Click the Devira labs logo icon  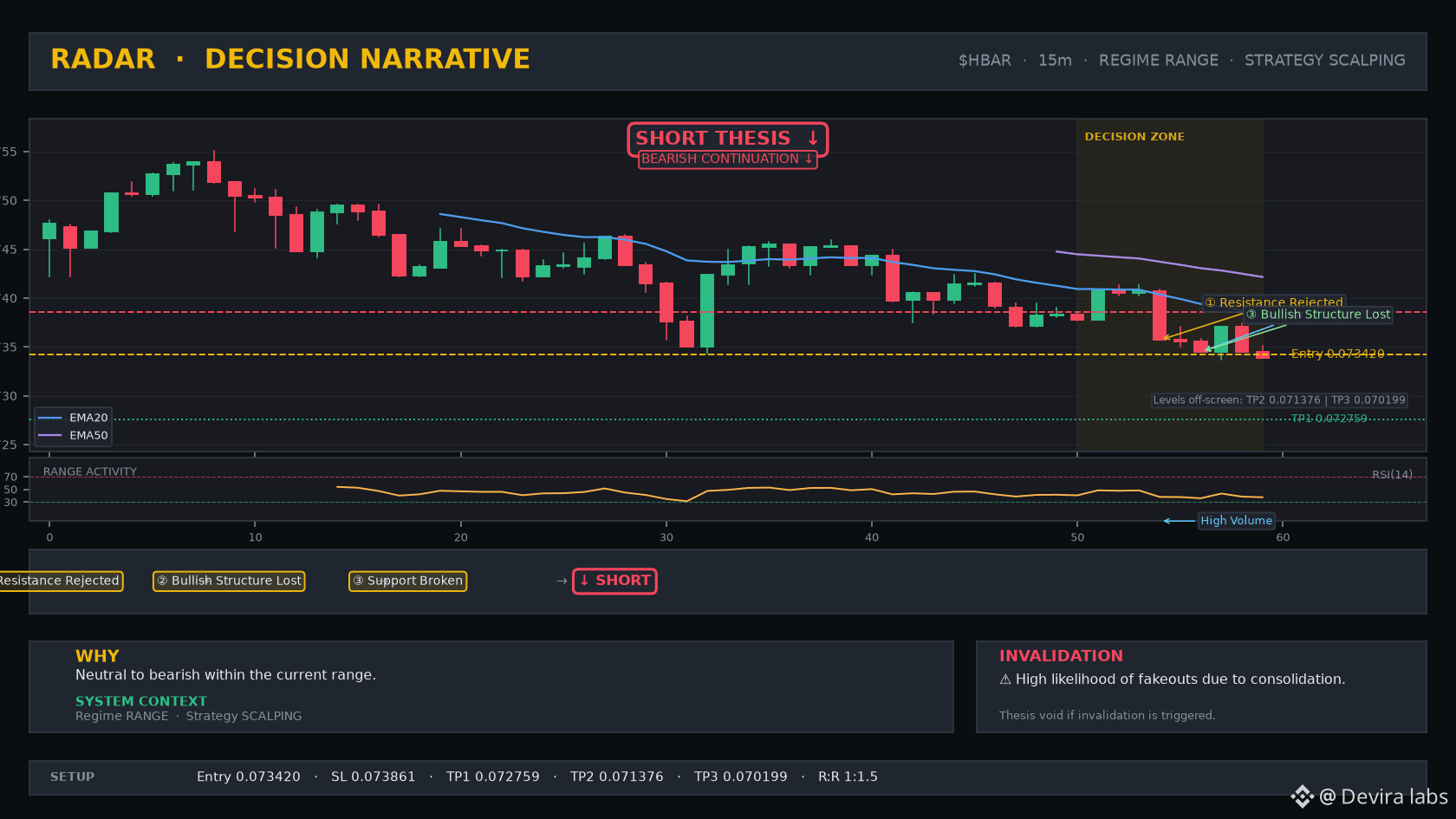click(1302, 796)
